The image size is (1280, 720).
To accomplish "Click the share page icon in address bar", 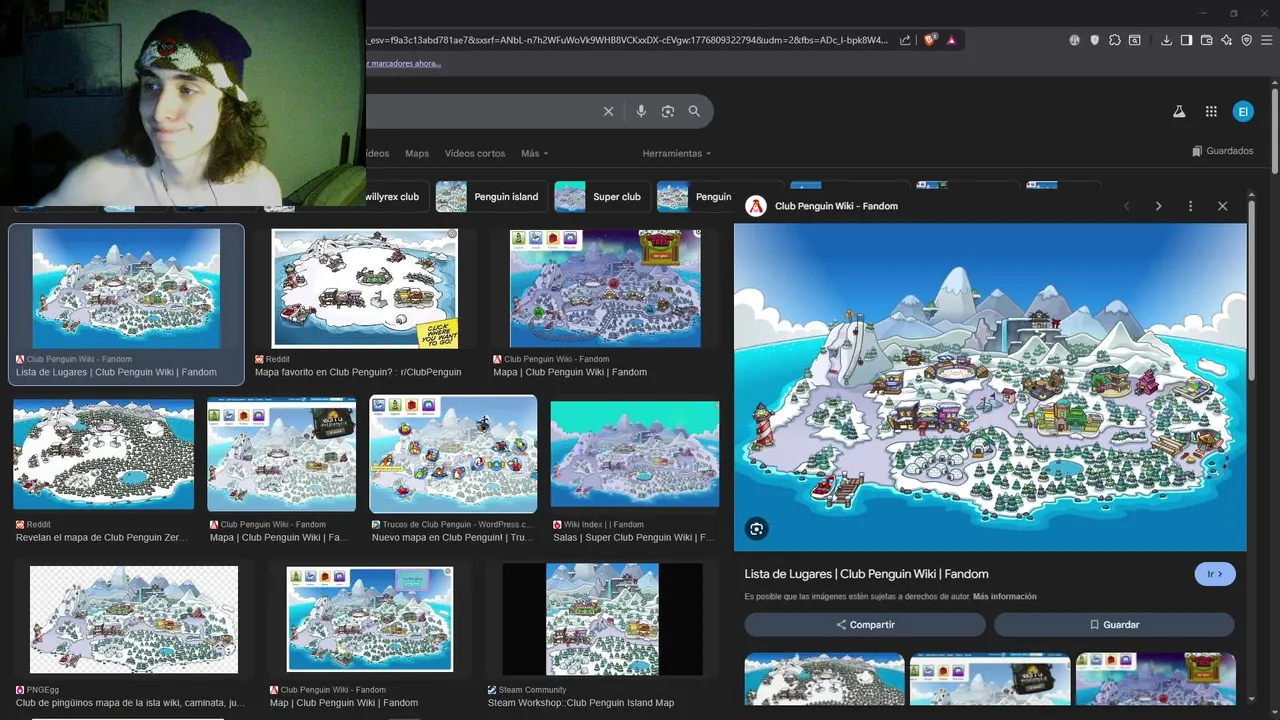I will click(905, 40).
